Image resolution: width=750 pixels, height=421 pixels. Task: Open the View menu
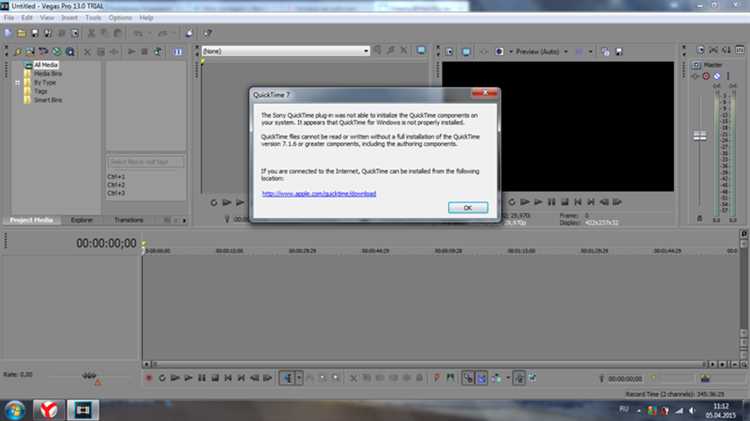tap(47, 18)
